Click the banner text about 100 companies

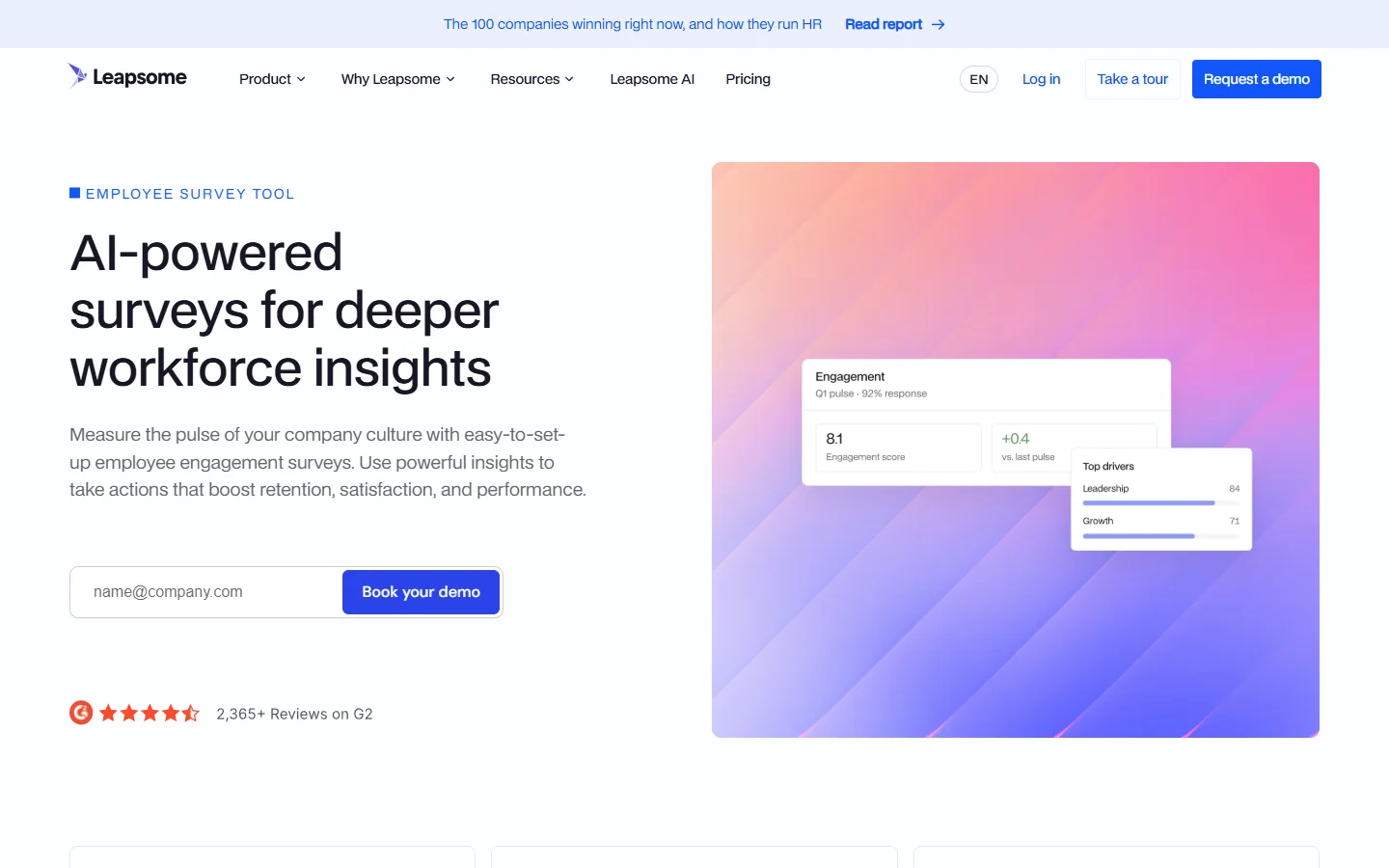(633, 24)
